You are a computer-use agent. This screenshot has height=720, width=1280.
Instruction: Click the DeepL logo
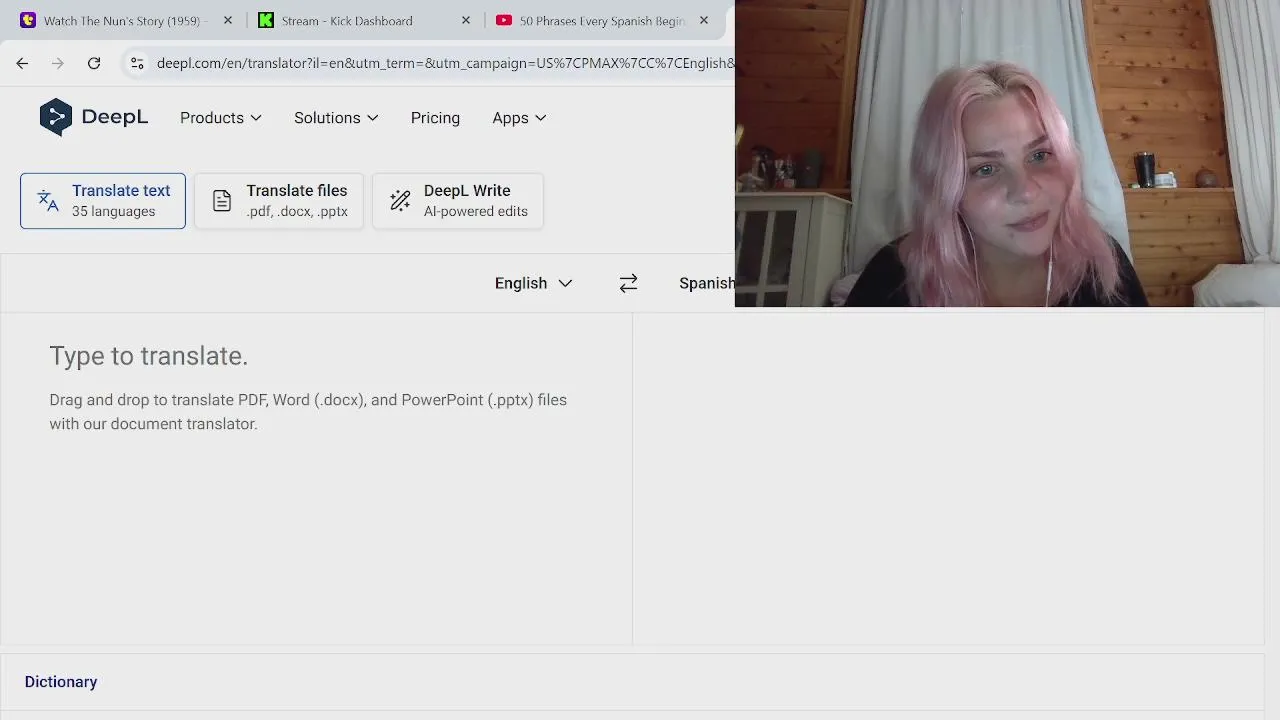click(93, 117)
